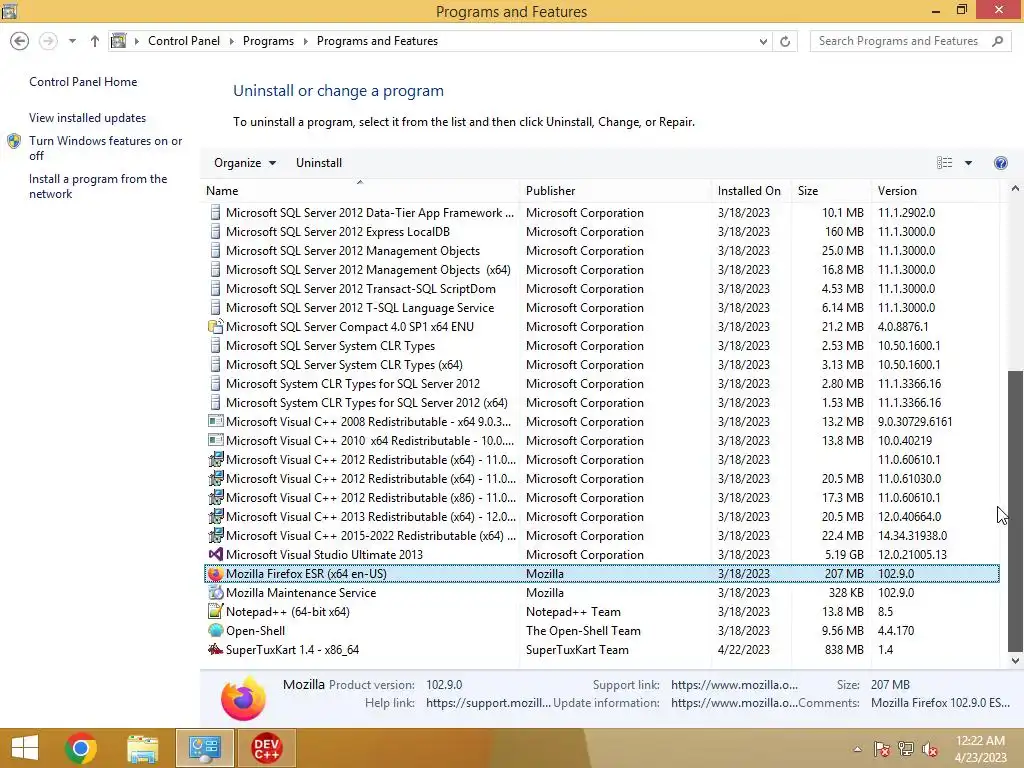The height and width of the screenshot is (768, 1024).
Task: Click the Action Center flag tray icon
Action: tap(881, 749)
